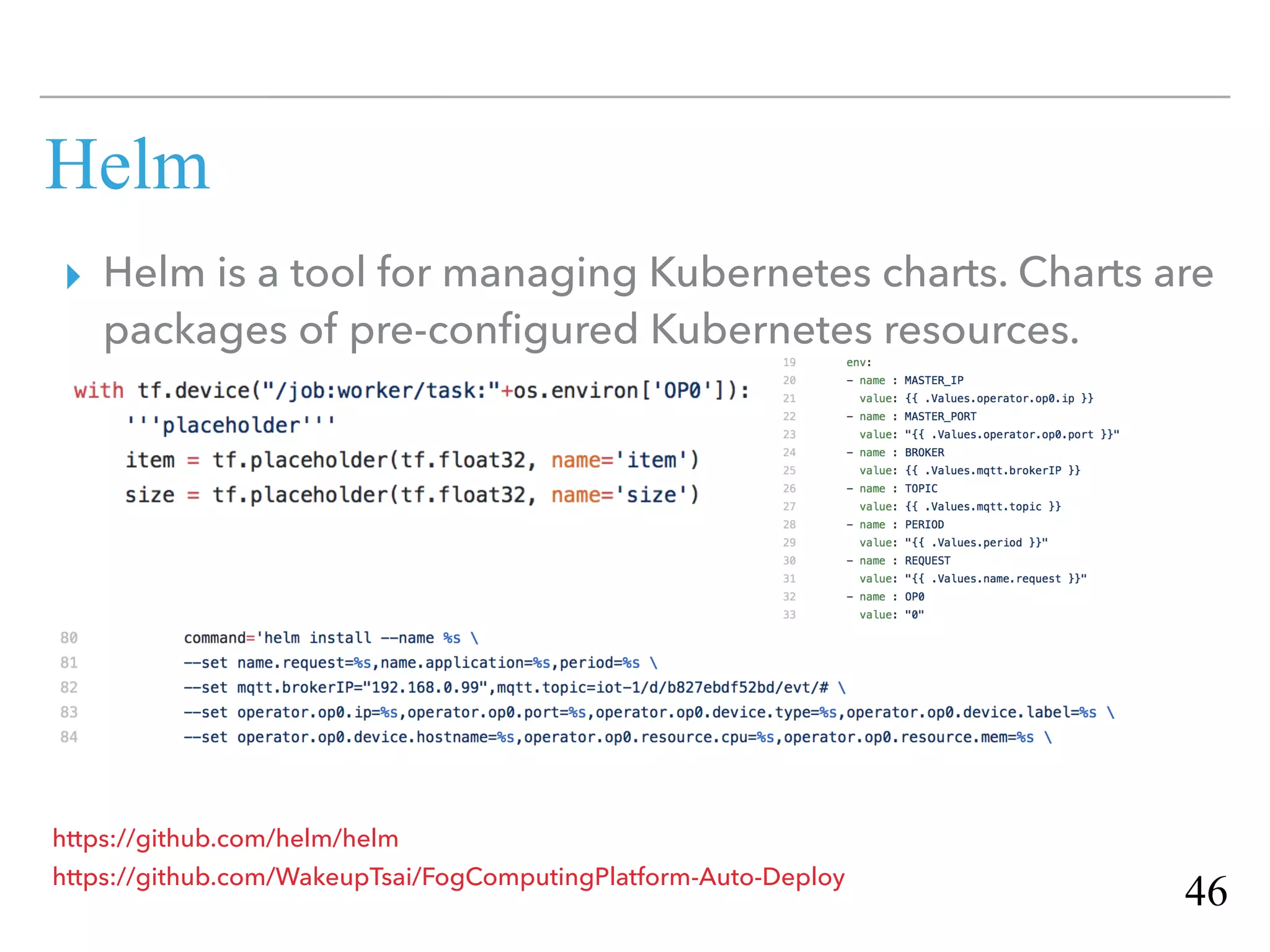Click the '--set operator.op0.device.hostname' line
This screenshot has width=1270, height=952.
coord(618,737)
